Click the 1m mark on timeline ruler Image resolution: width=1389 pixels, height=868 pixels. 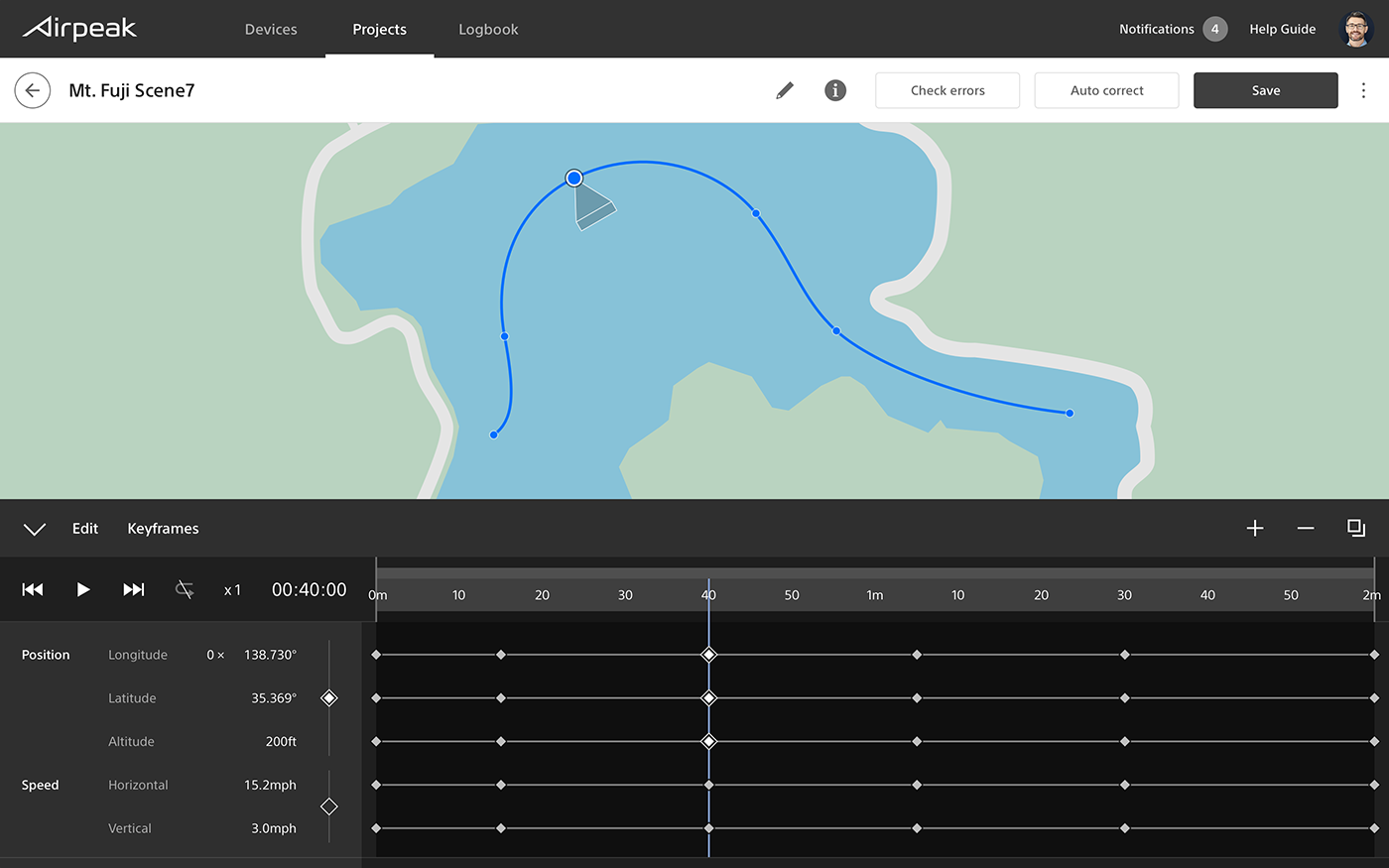[x=874, y=595]
